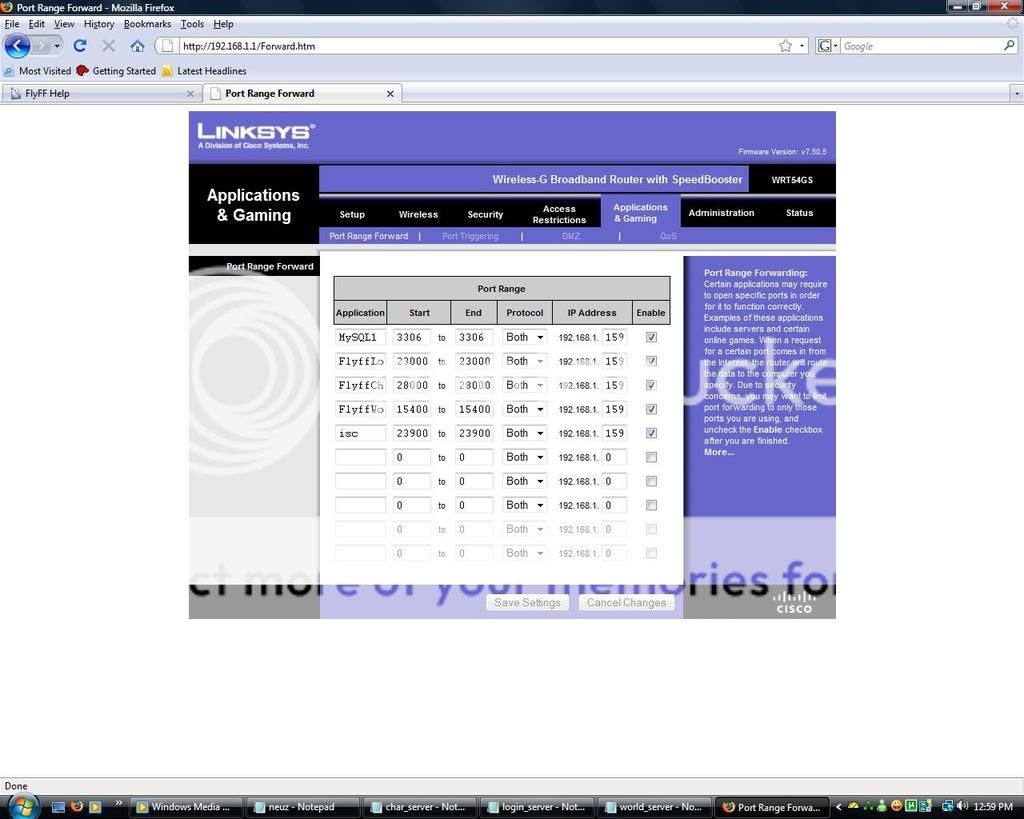The image size is (1024, 819).
Task: Switch to login_server Notepad in taskbar
Action: point(535,807)
